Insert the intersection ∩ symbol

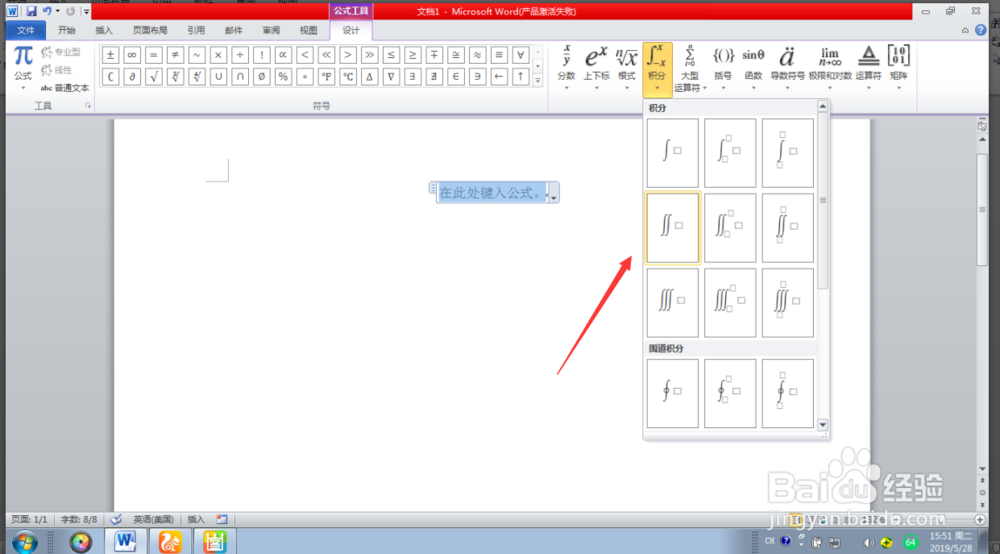click(x=240, y=77)
